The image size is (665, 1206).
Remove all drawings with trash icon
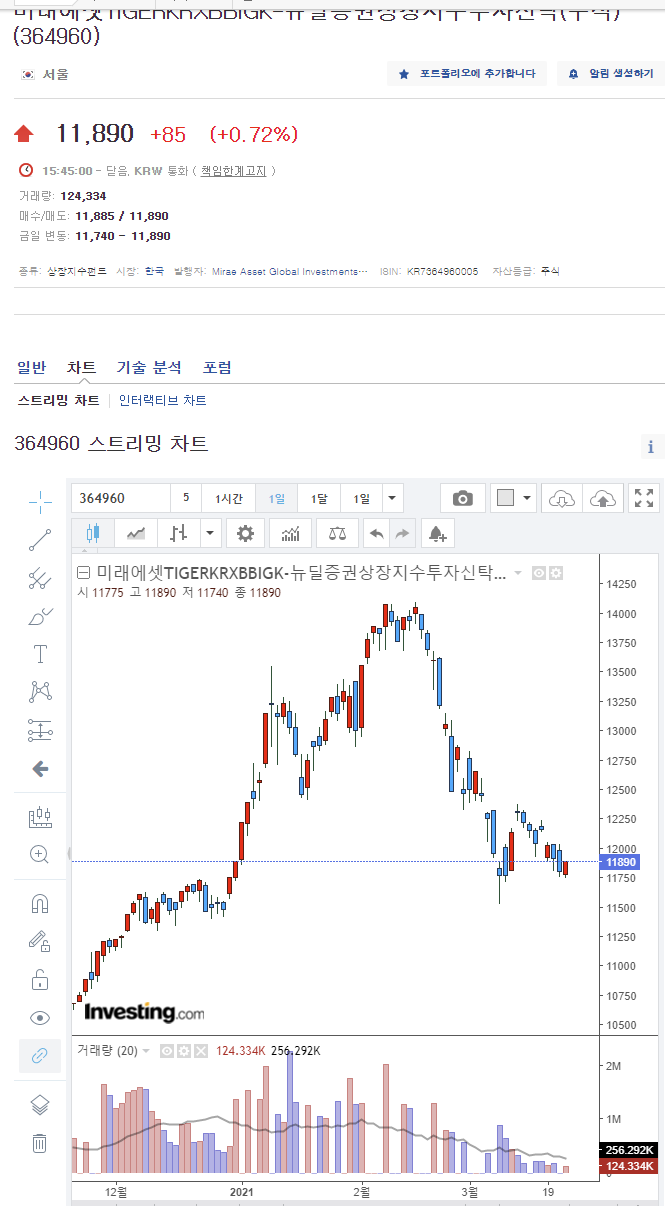click(x=40, y=1143)
